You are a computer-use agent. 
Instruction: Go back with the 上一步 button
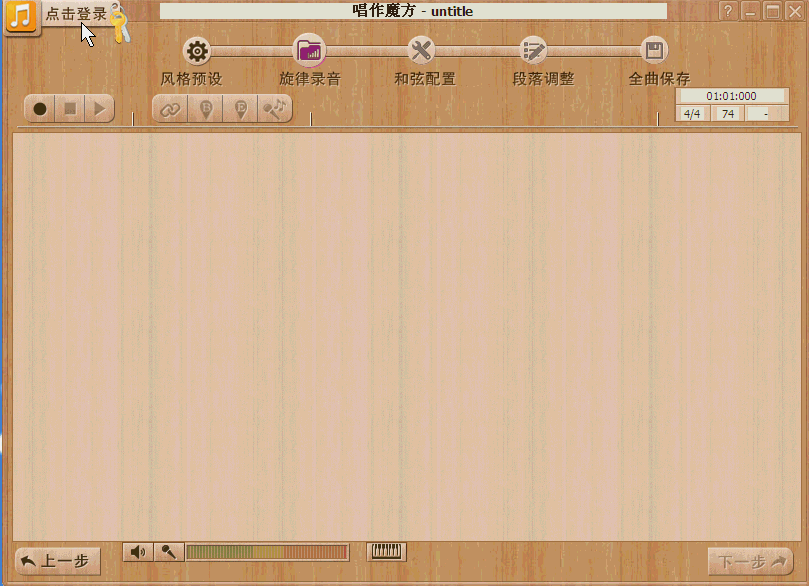coord(58,561)
